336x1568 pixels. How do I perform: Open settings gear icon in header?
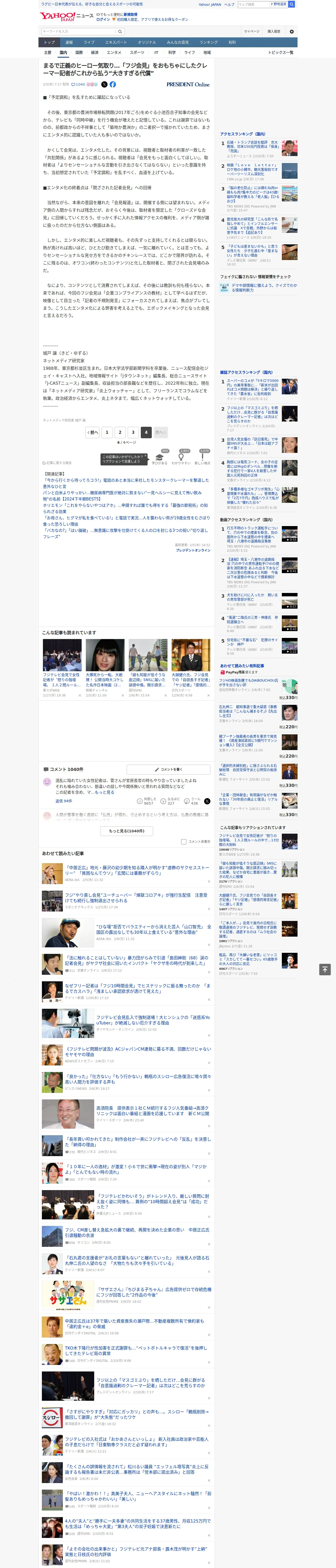(292, 31)
